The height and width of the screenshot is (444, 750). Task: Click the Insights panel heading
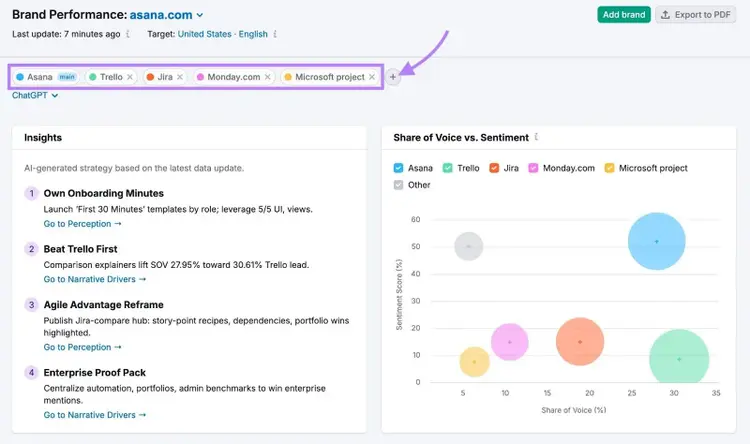(43, 138)
